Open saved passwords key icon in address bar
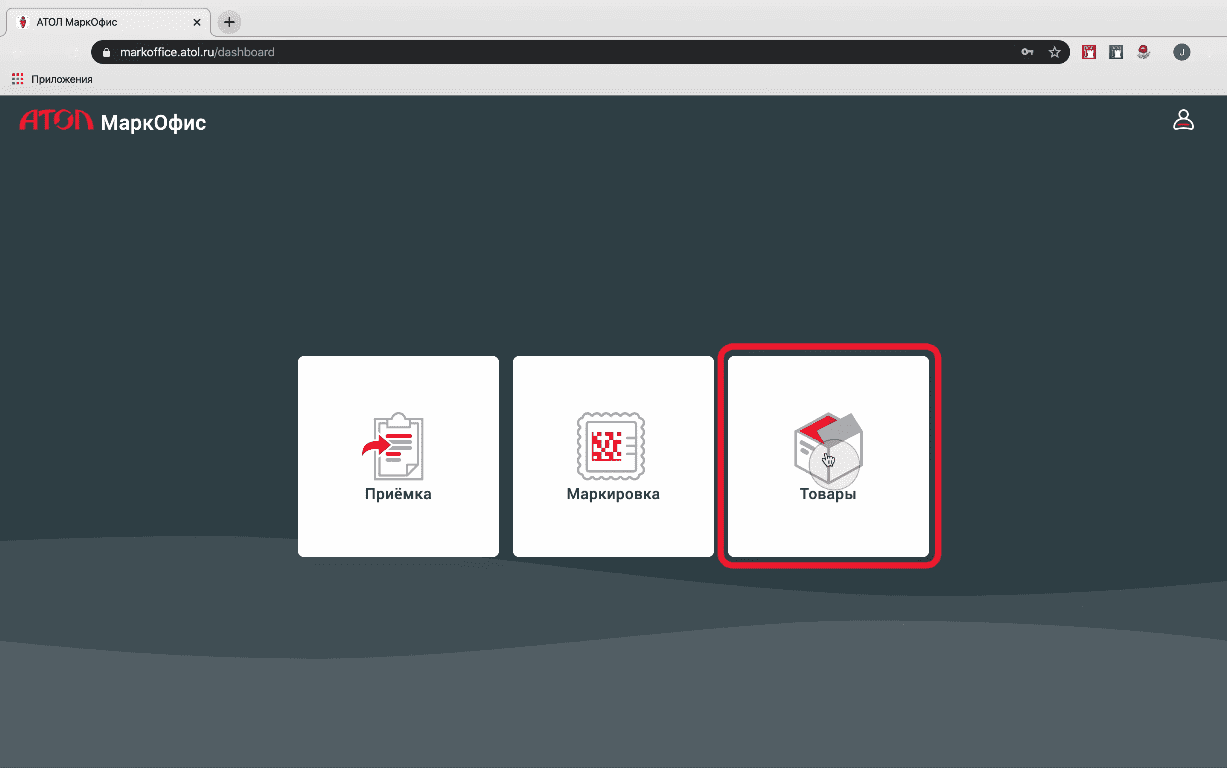 1027,52
